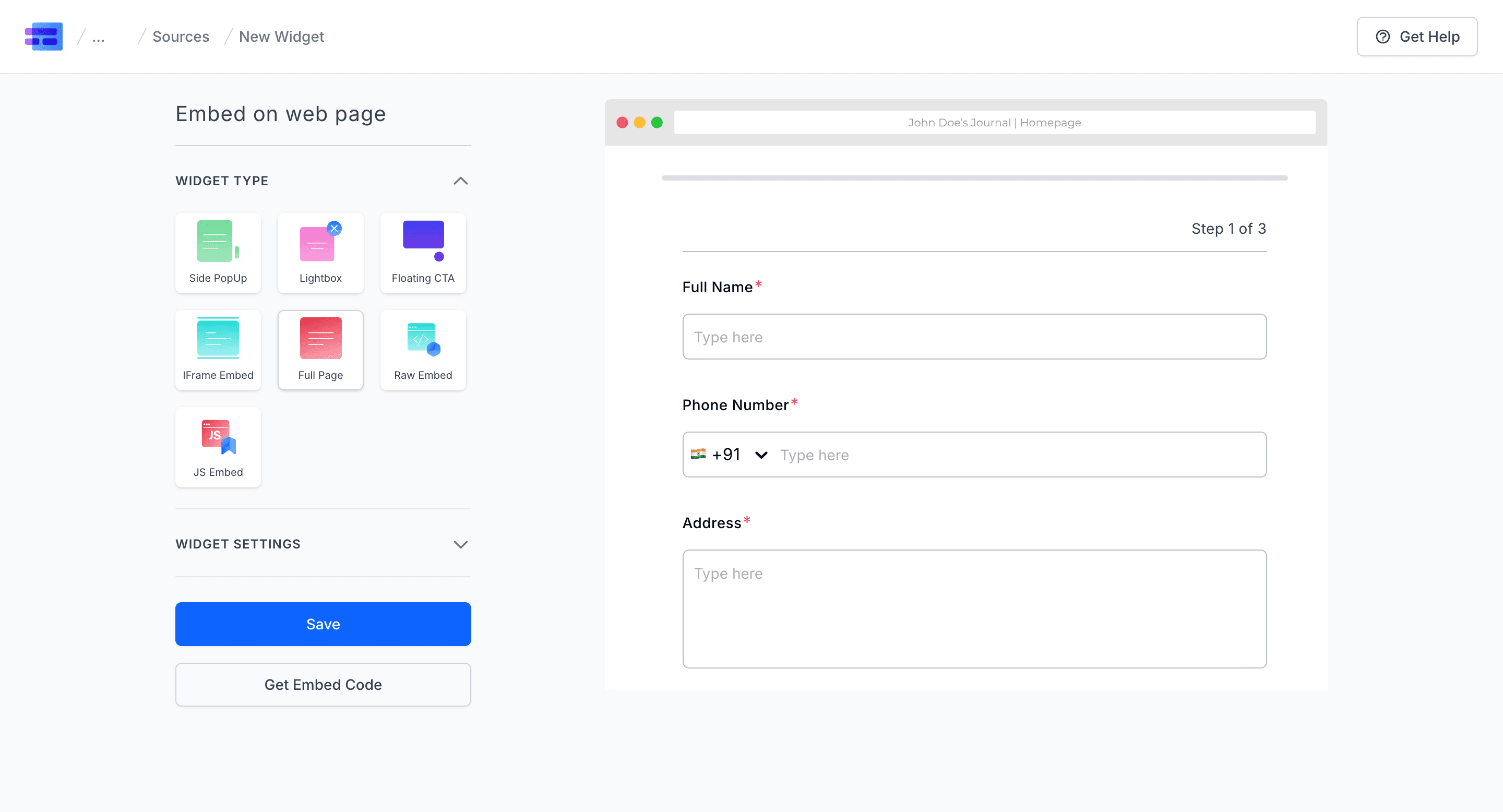This screenshot has width=1503, height=812.
Task: Select the Side PopUp widget type
Action: point(218,253)
